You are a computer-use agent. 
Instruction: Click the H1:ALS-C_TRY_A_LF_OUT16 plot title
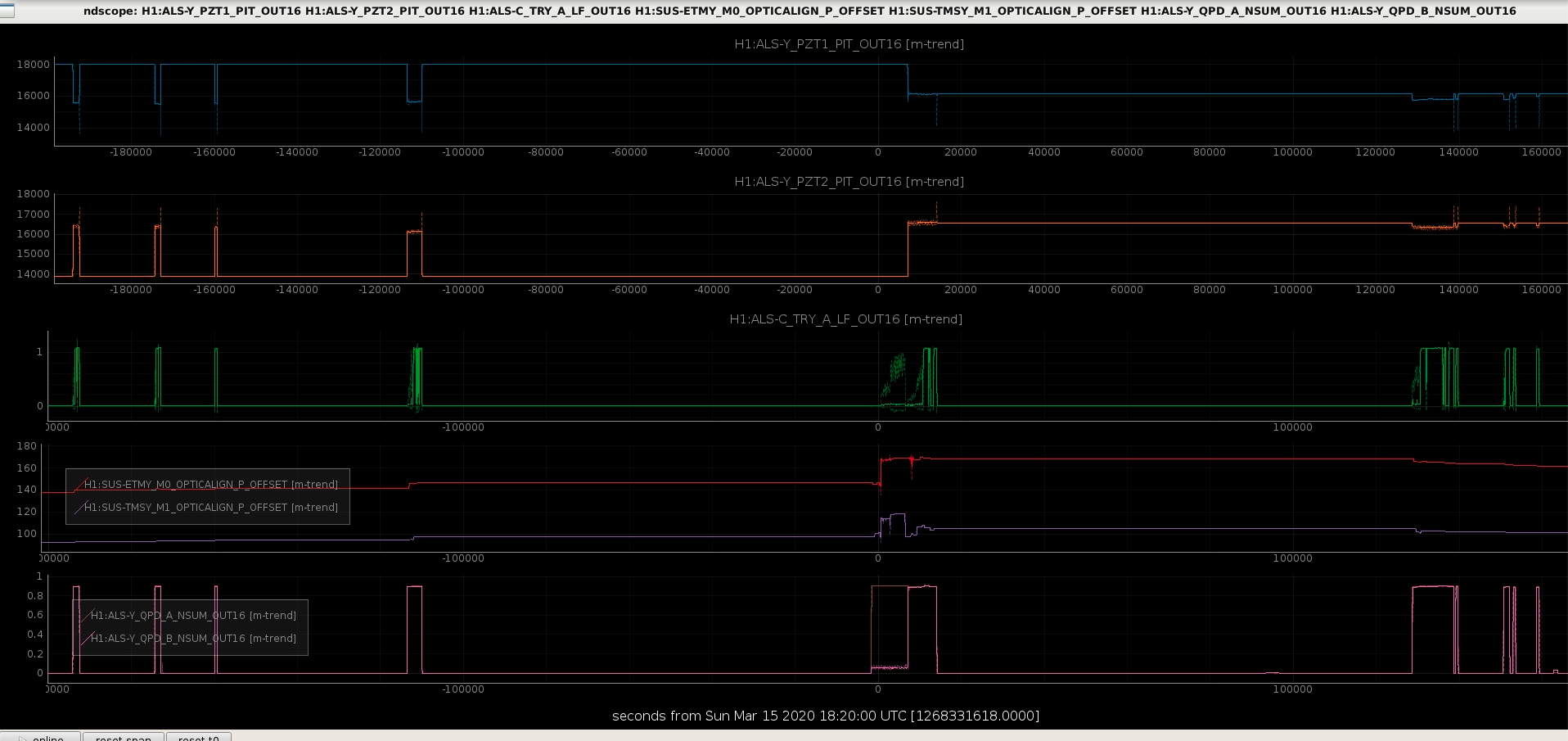(845, 319)
